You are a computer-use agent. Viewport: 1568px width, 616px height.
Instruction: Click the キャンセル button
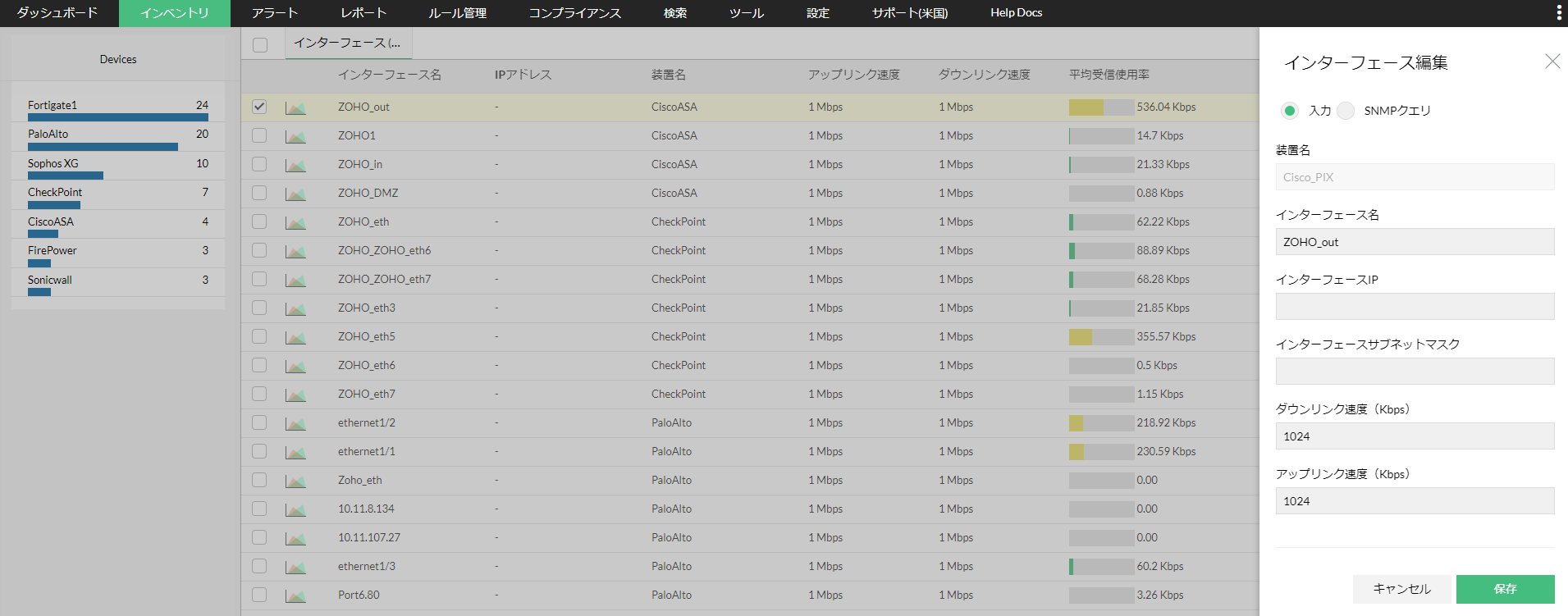(1401, 589)
